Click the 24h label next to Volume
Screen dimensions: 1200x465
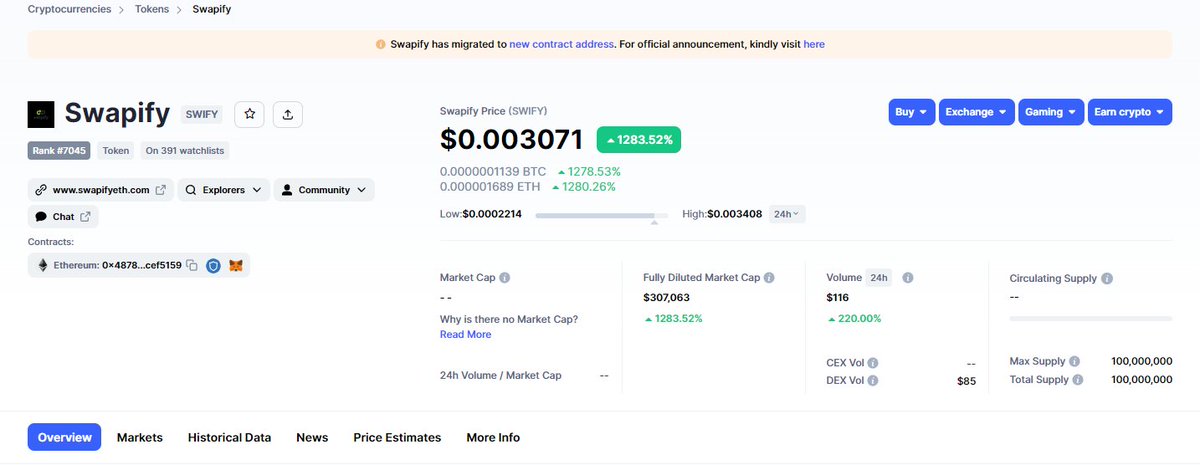879,278
